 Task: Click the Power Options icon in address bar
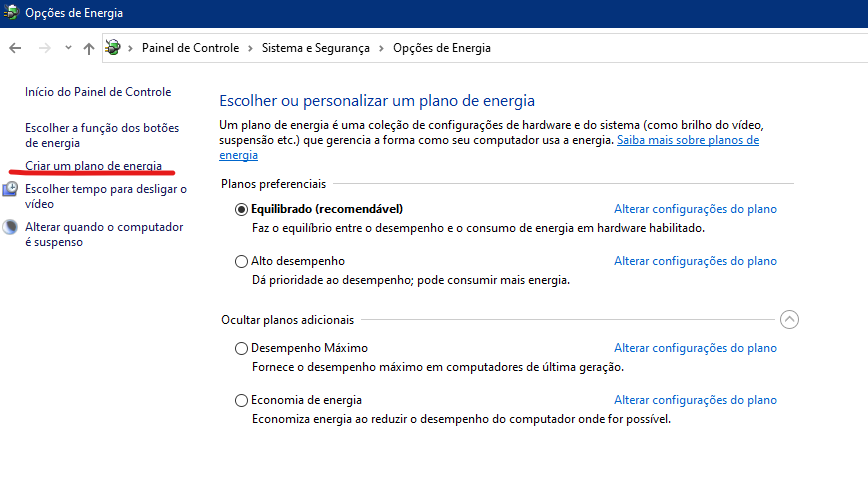coord(113,48)
